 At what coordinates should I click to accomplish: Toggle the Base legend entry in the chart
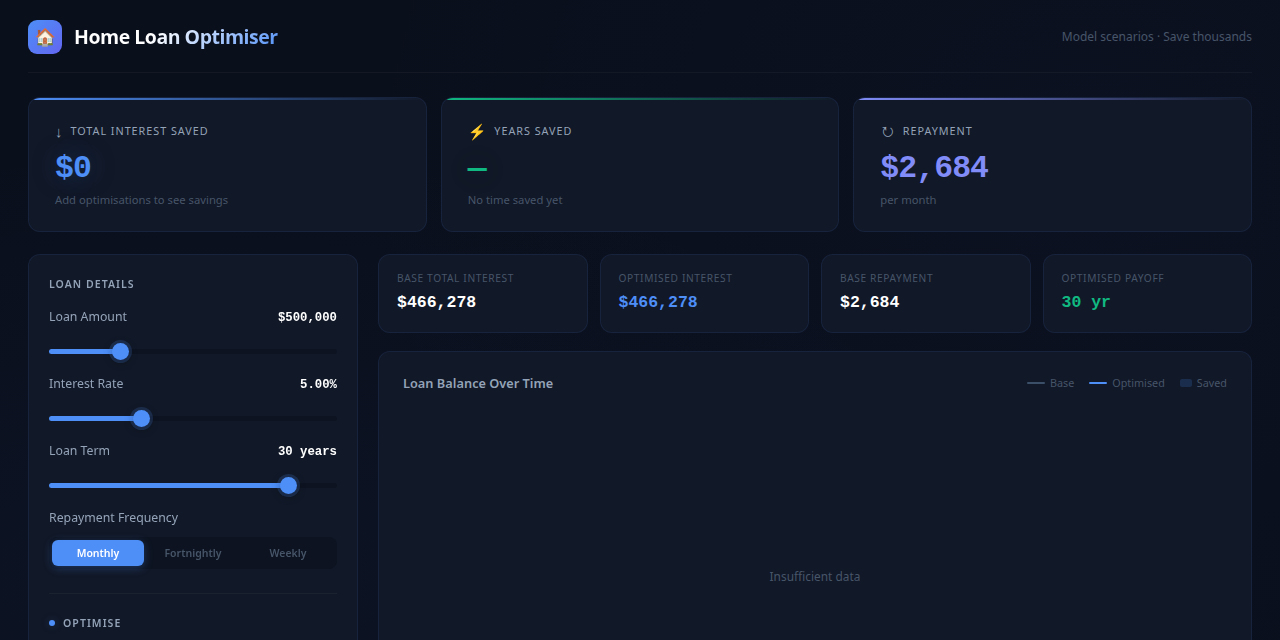pyautogui.click(x=1051, y=383)
